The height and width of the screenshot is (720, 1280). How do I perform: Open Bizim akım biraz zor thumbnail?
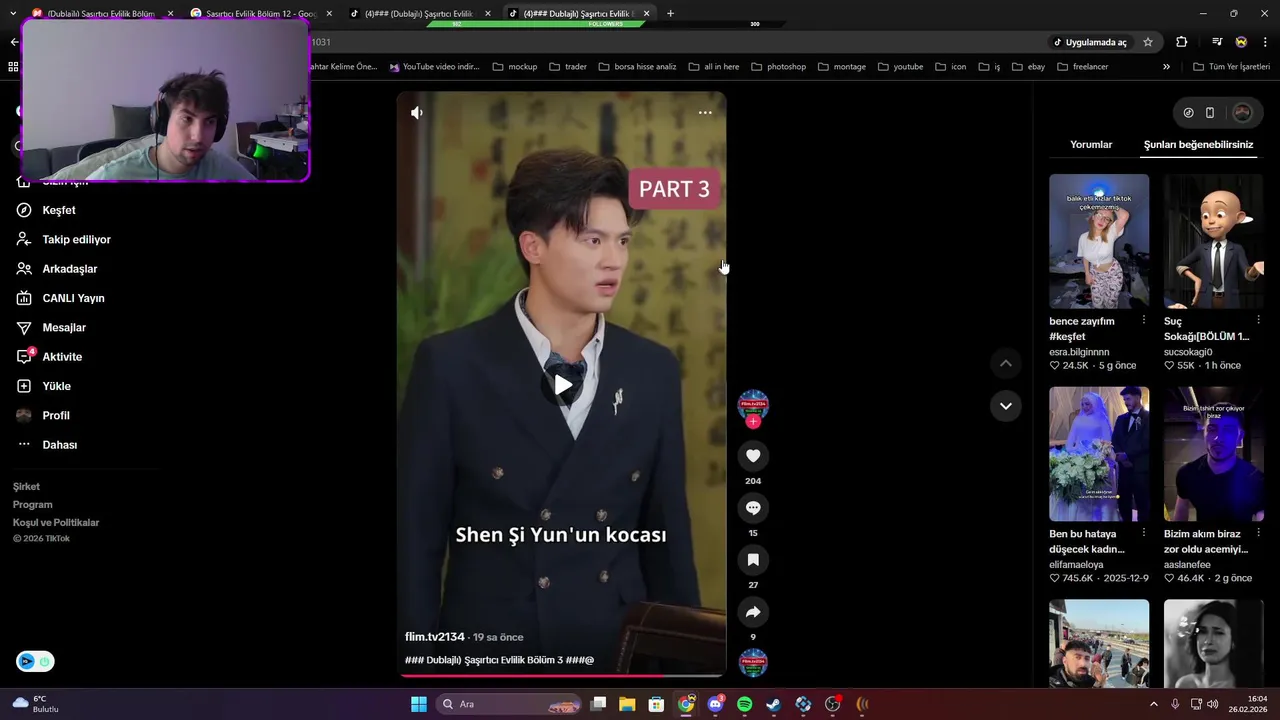[x=1213, y=454]
